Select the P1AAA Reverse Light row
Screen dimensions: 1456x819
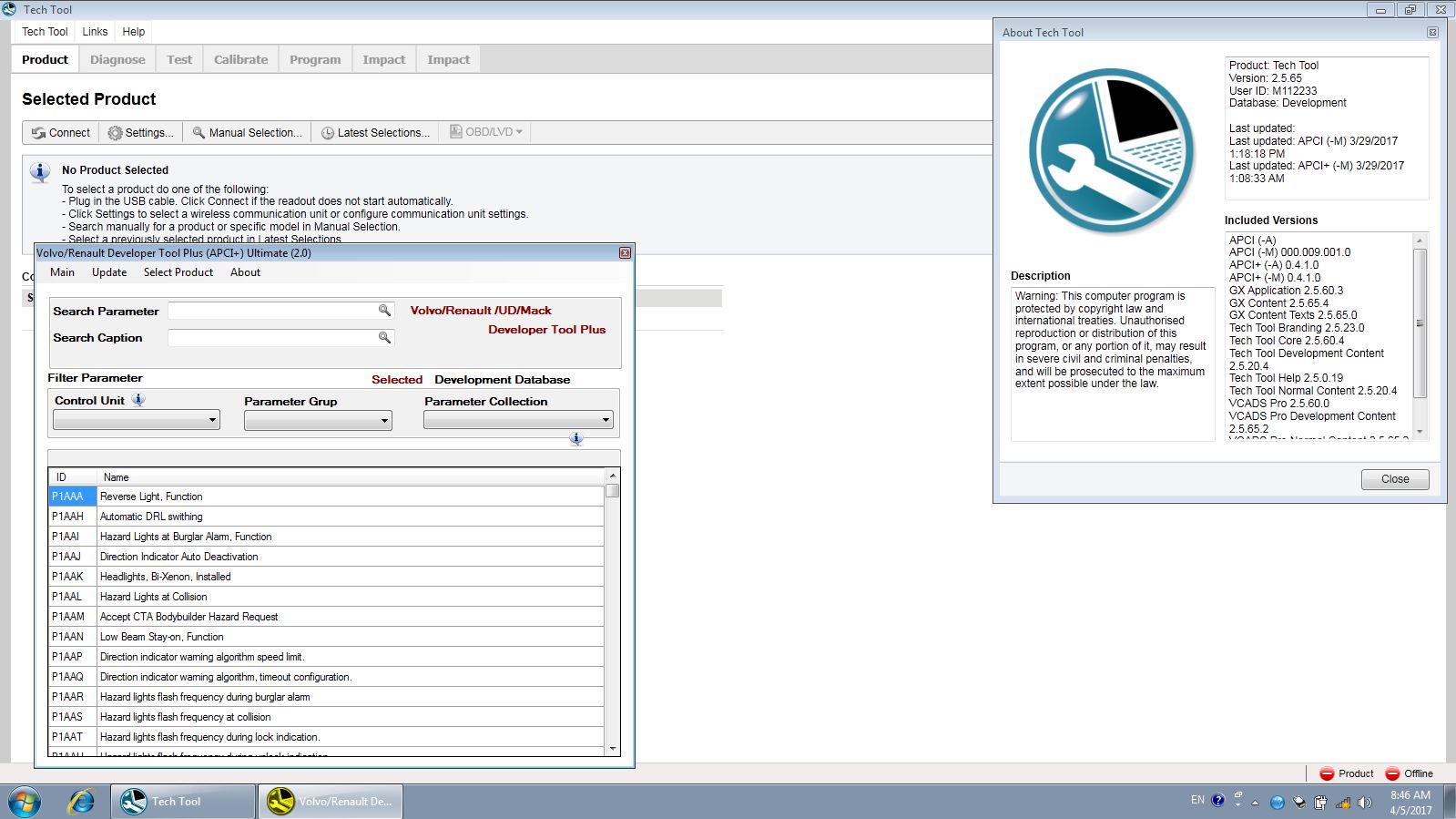tap(326, 497)
